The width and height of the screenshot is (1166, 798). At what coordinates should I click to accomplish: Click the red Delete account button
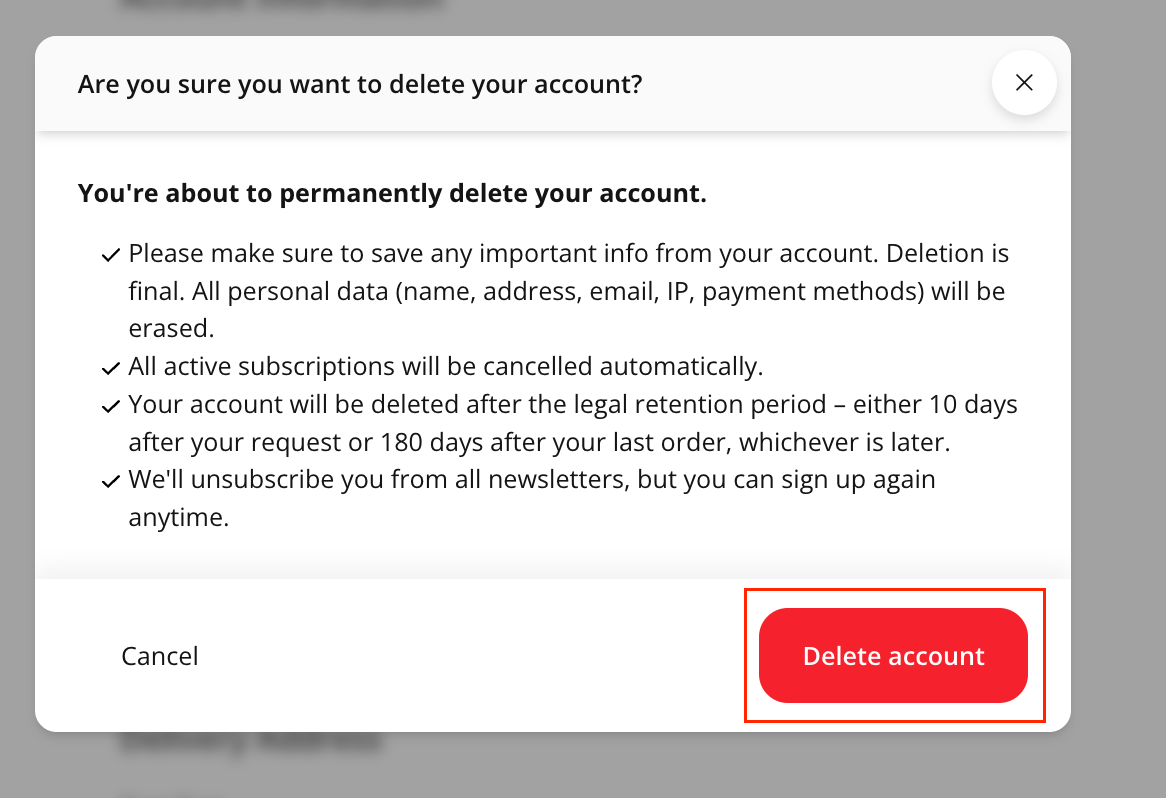point(893,656)
